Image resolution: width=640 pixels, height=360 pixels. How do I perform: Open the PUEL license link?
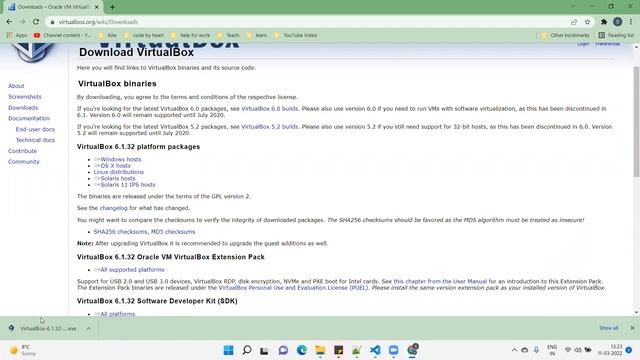tap(293, 288)
